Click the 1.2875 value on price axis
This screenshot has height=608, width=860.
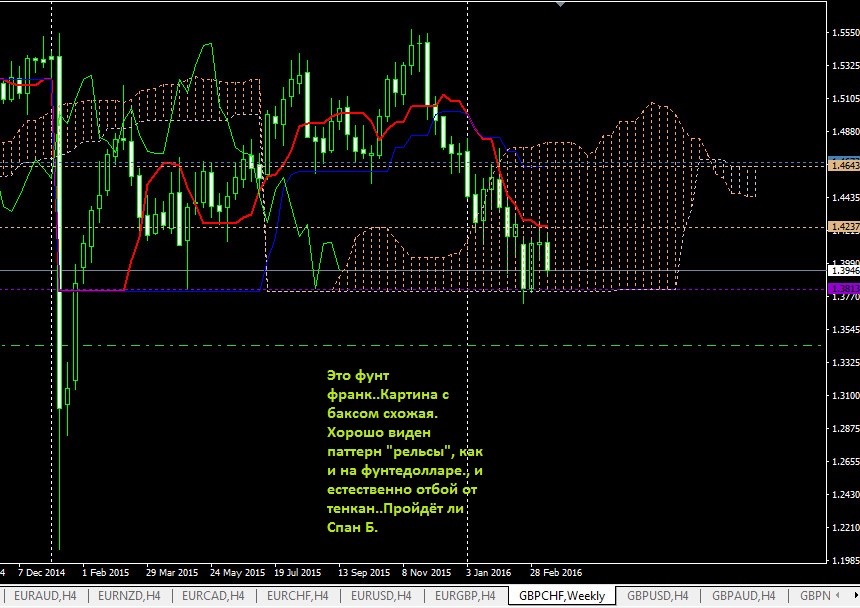tap(846, 428)
